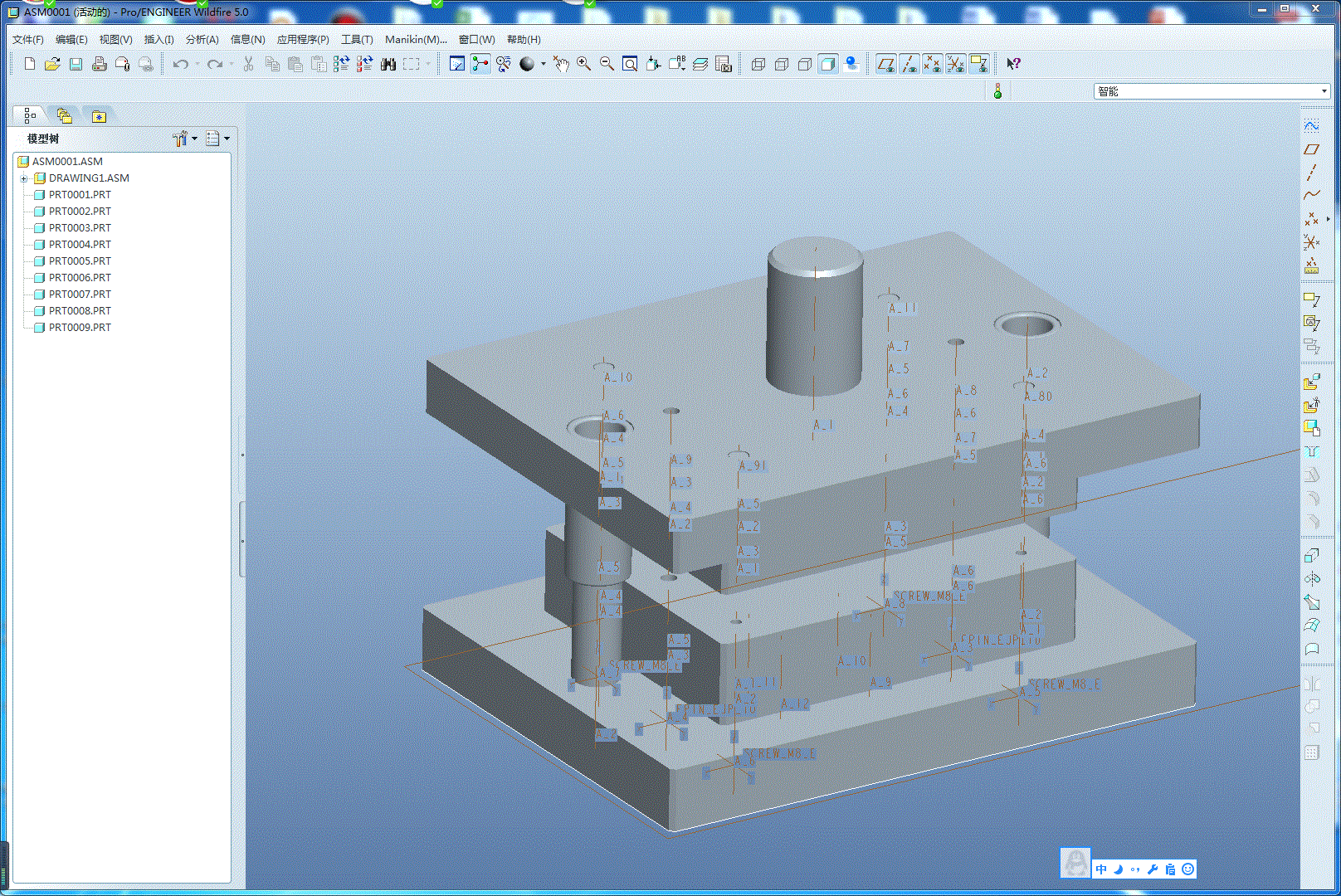Viewport: 1341px width, 896px height.
Task: Click the Zoom Out magnifier icon
Action: (x=607, y=64)
